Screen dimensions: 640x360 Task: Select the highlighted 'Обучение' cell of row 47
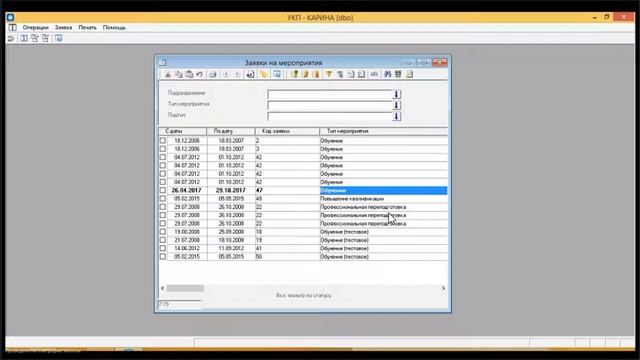(384, 191)
